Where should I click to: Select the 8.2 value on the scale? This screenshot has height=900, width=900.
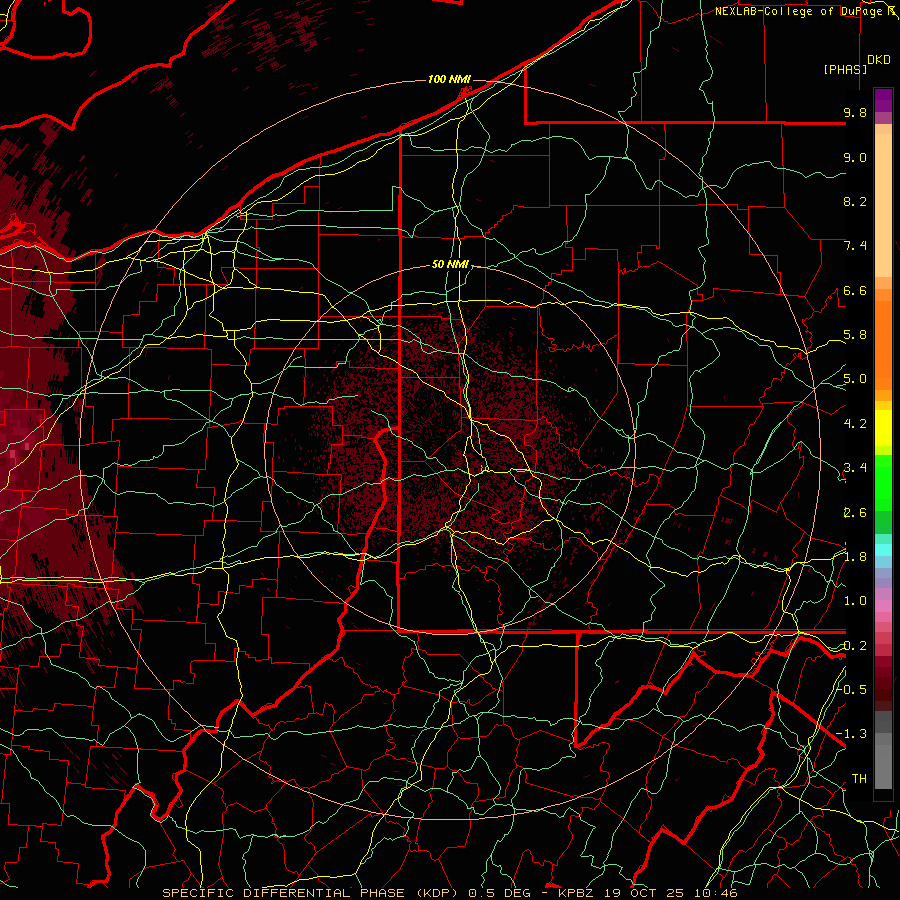[855, 201]
